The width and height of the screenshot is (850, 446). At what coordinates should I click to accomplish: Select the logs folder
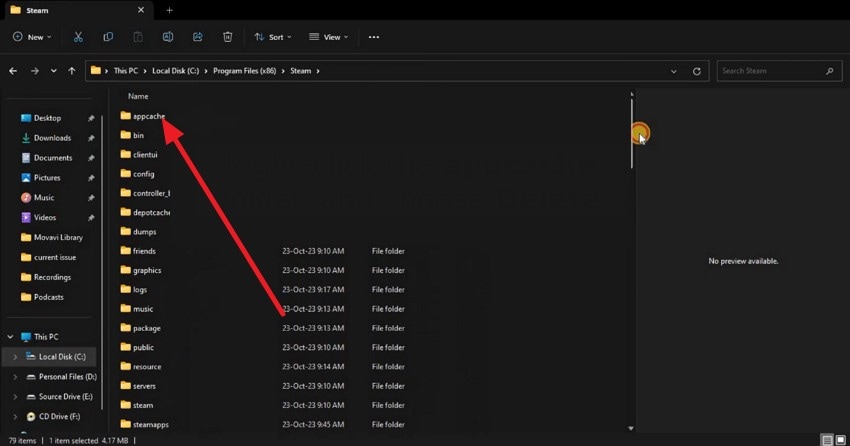click(140, 289)
